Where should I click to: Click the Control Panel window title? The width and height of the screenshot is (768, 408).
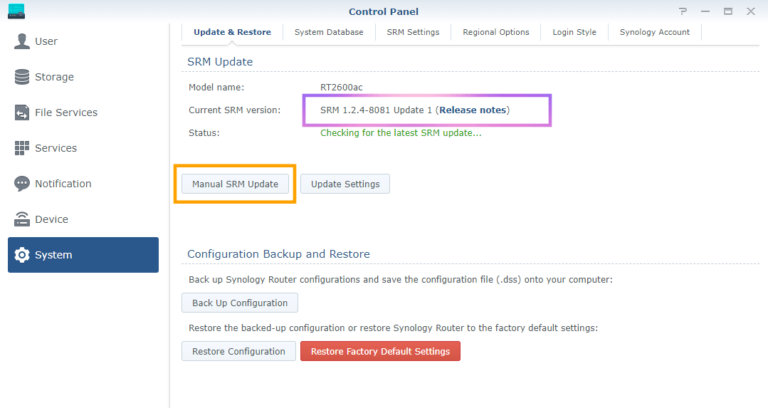[384, 12]
